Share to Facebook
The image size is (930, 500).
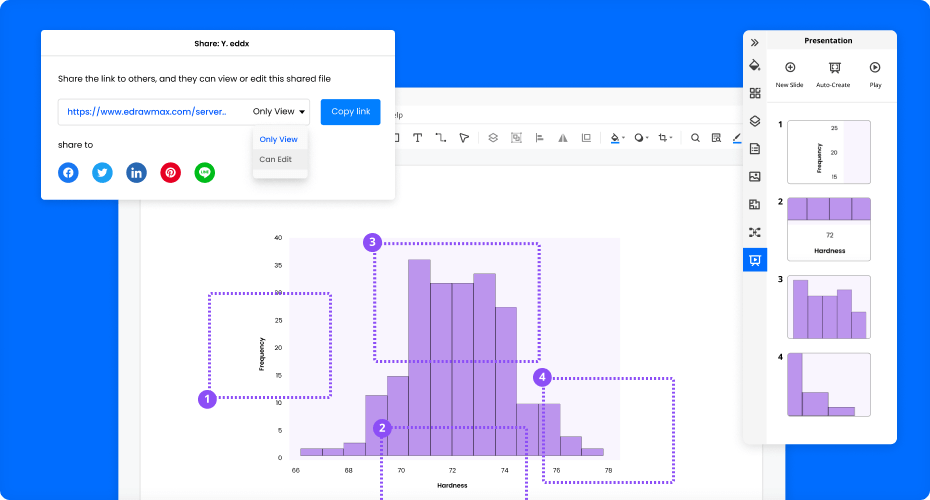68,173
